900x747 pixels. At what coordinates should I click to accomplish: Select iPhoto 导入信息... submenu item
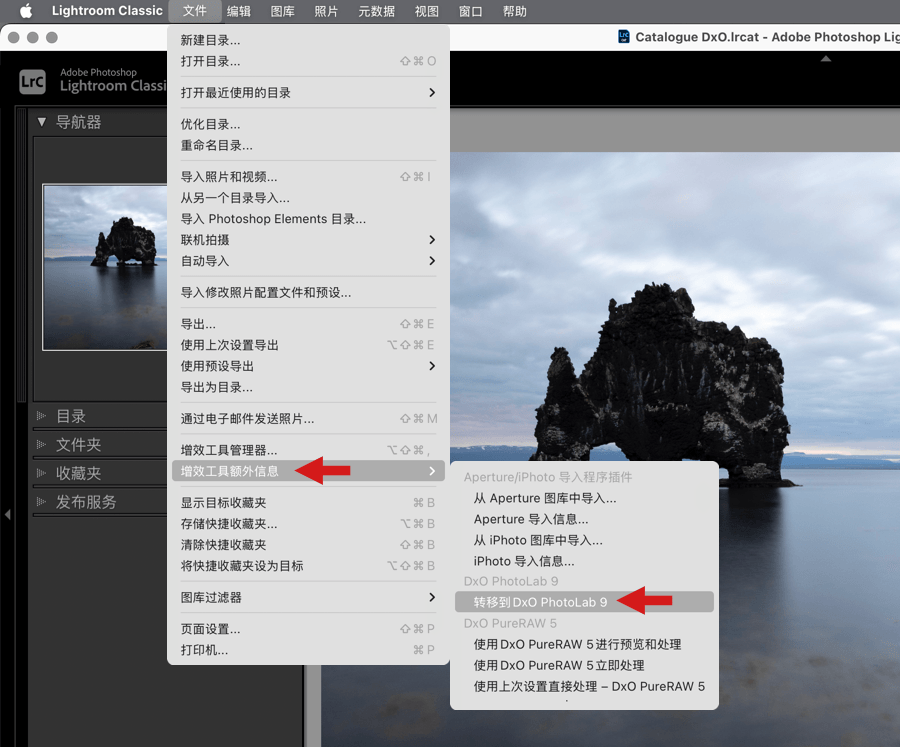(584, 562)
